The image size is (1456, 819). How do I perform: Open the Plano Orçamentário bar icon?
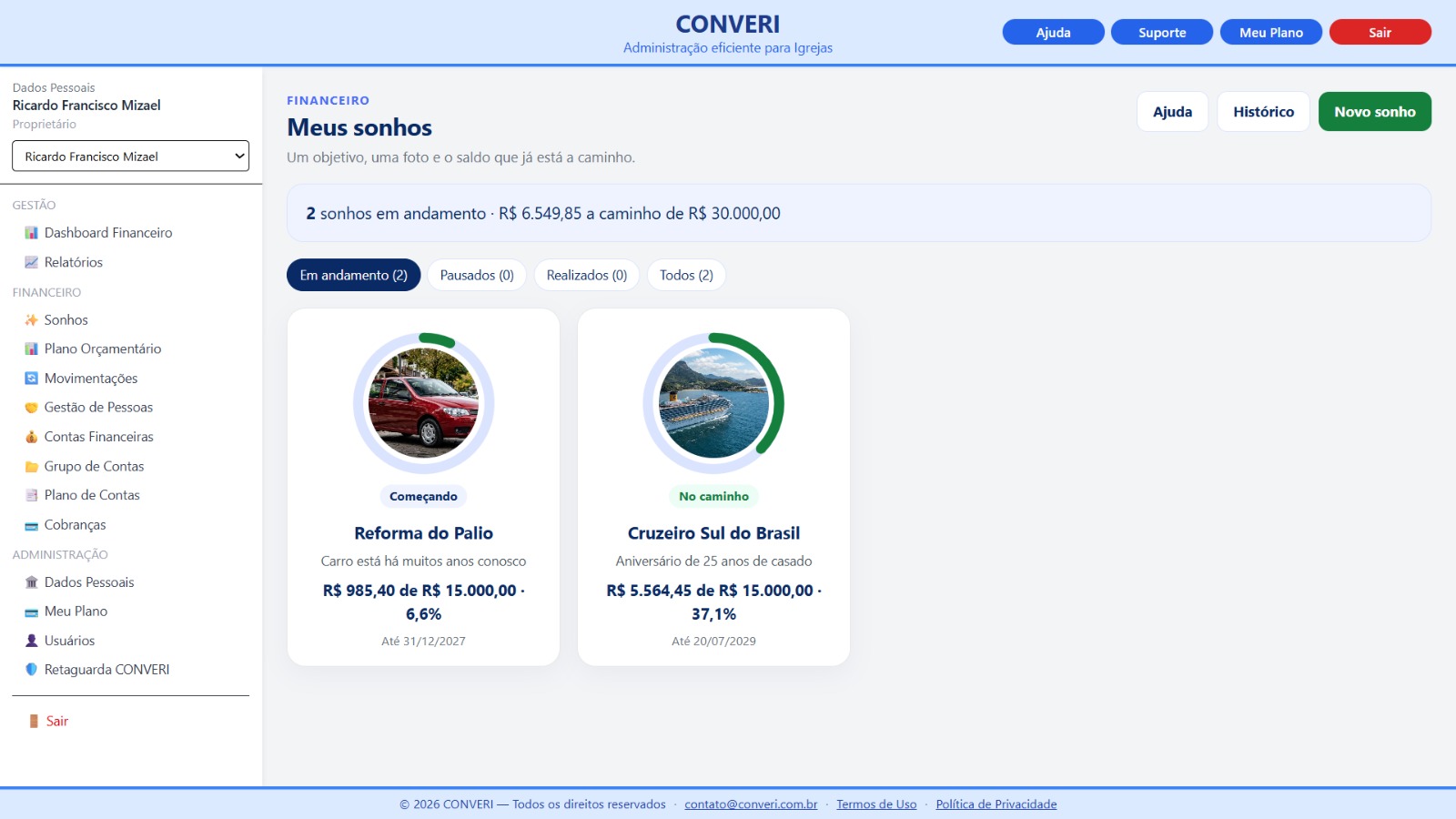pos(31,349)
